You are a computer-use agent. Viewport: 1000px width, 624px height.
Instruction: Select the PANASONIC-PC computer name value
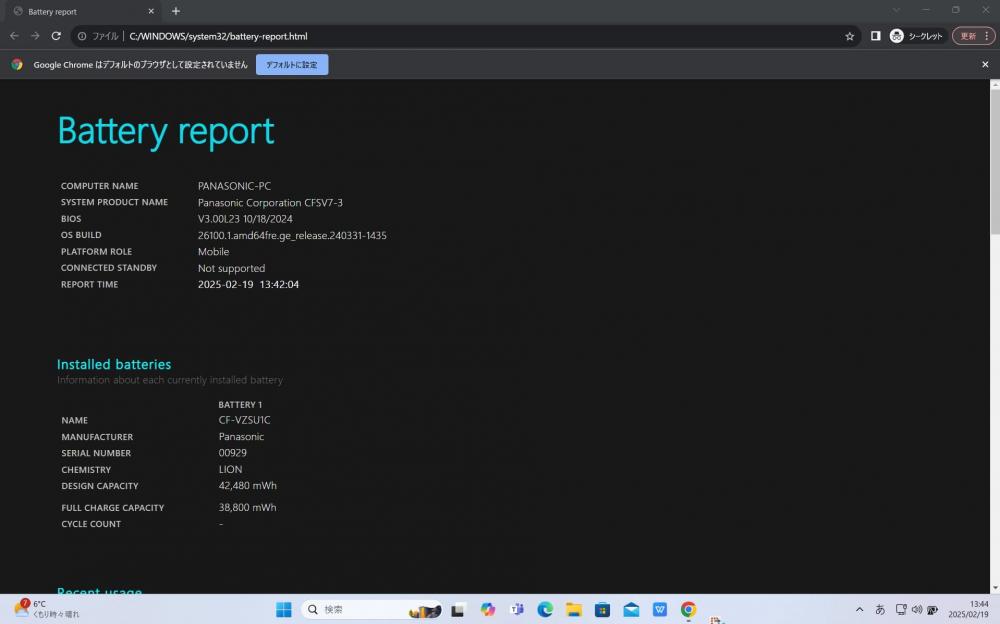click(234, 186)
